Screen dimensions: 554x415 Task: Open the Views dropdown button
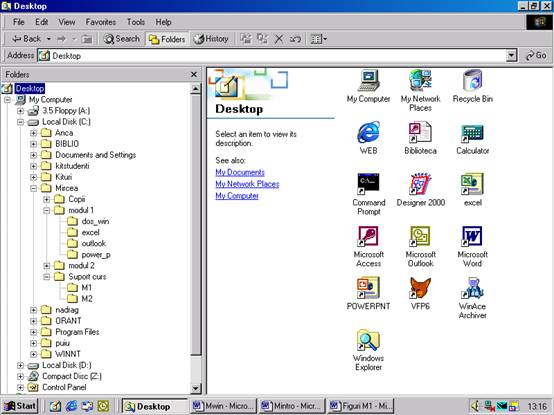318,39
